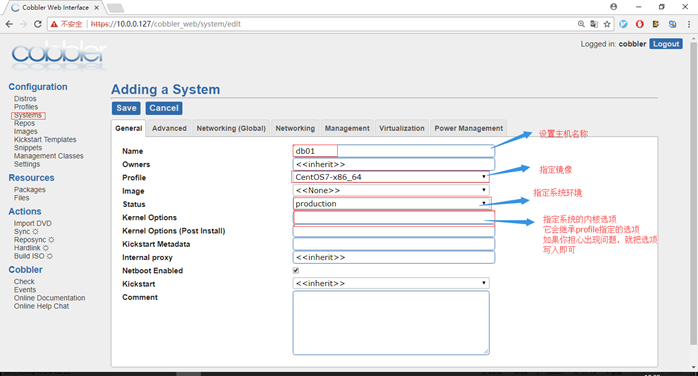Switch to the Management tab
The height and width of the screenshot is (376, 698).
tap(347, 128)
